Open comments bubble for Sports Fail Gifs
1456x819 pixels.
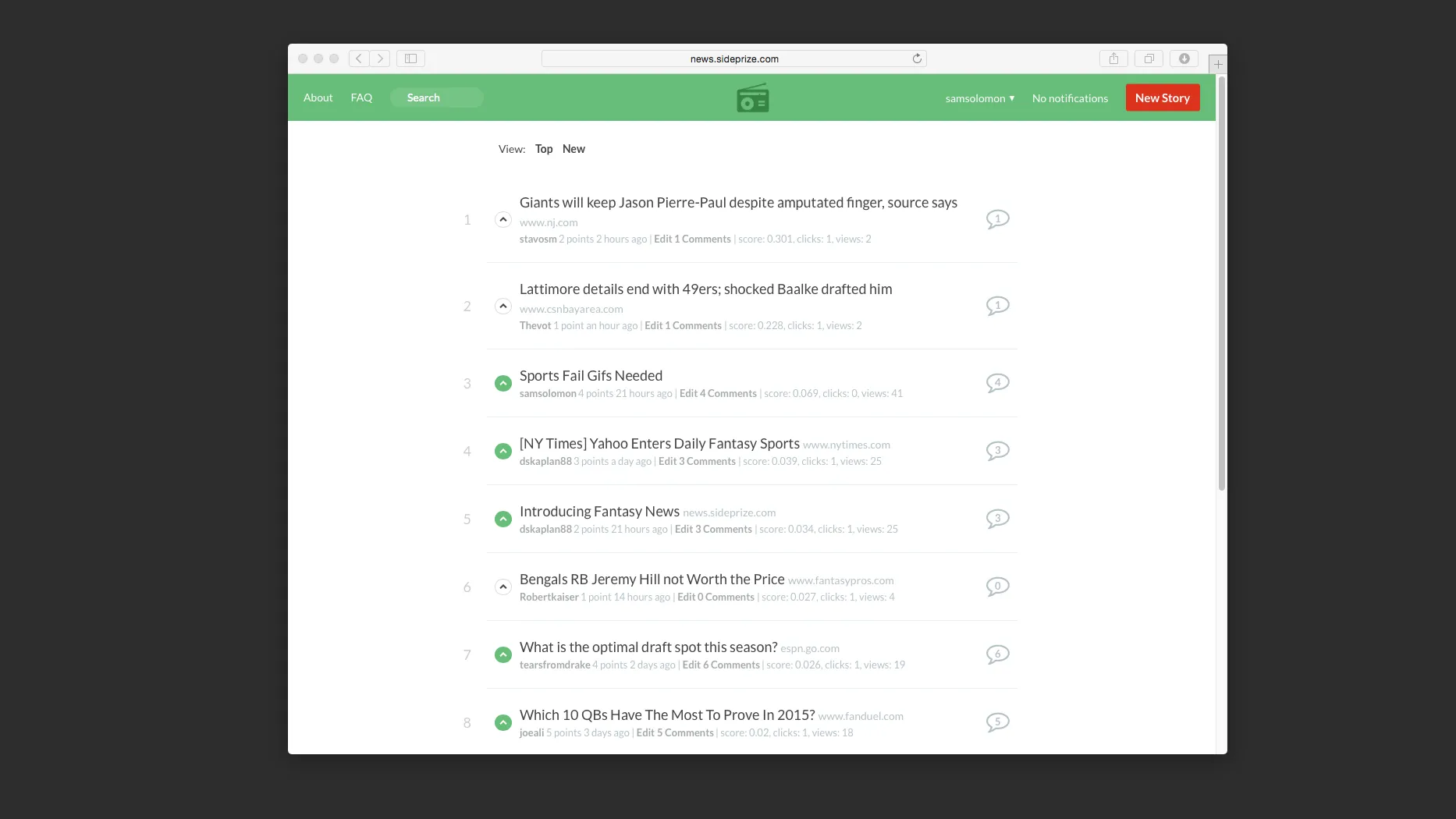click(x=997, y=383)
